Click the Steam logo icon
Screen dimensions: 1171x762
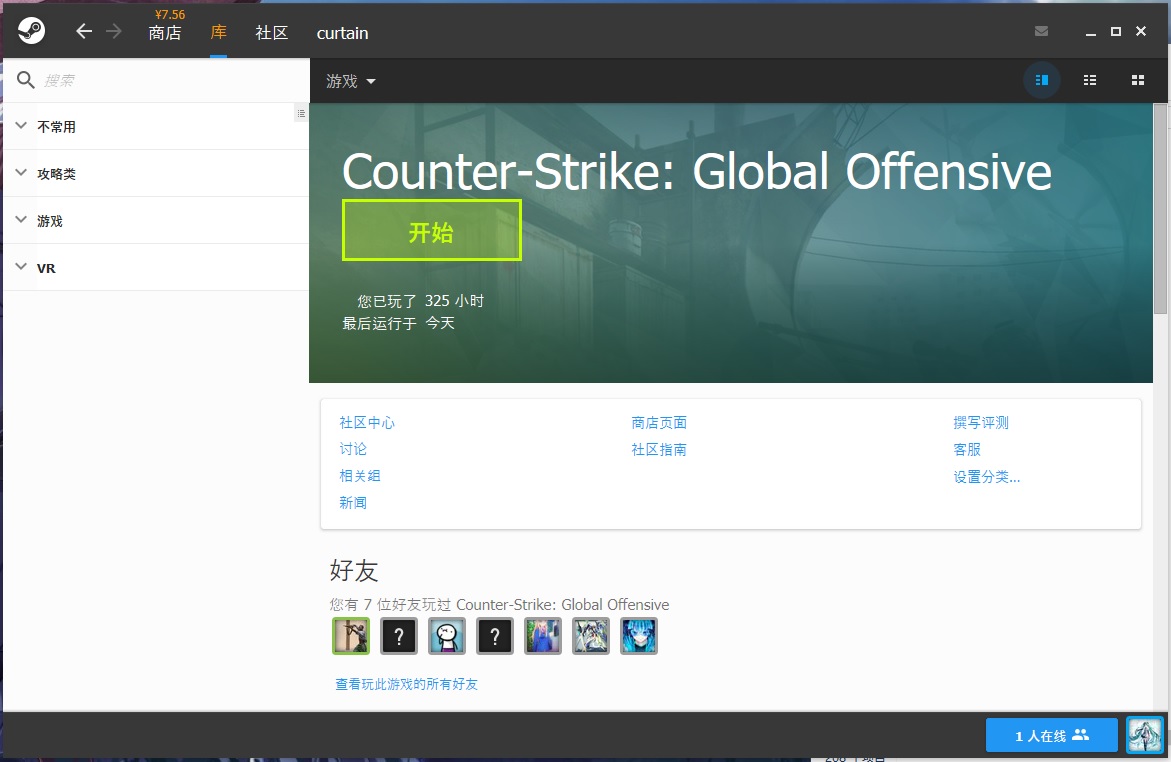30,30
